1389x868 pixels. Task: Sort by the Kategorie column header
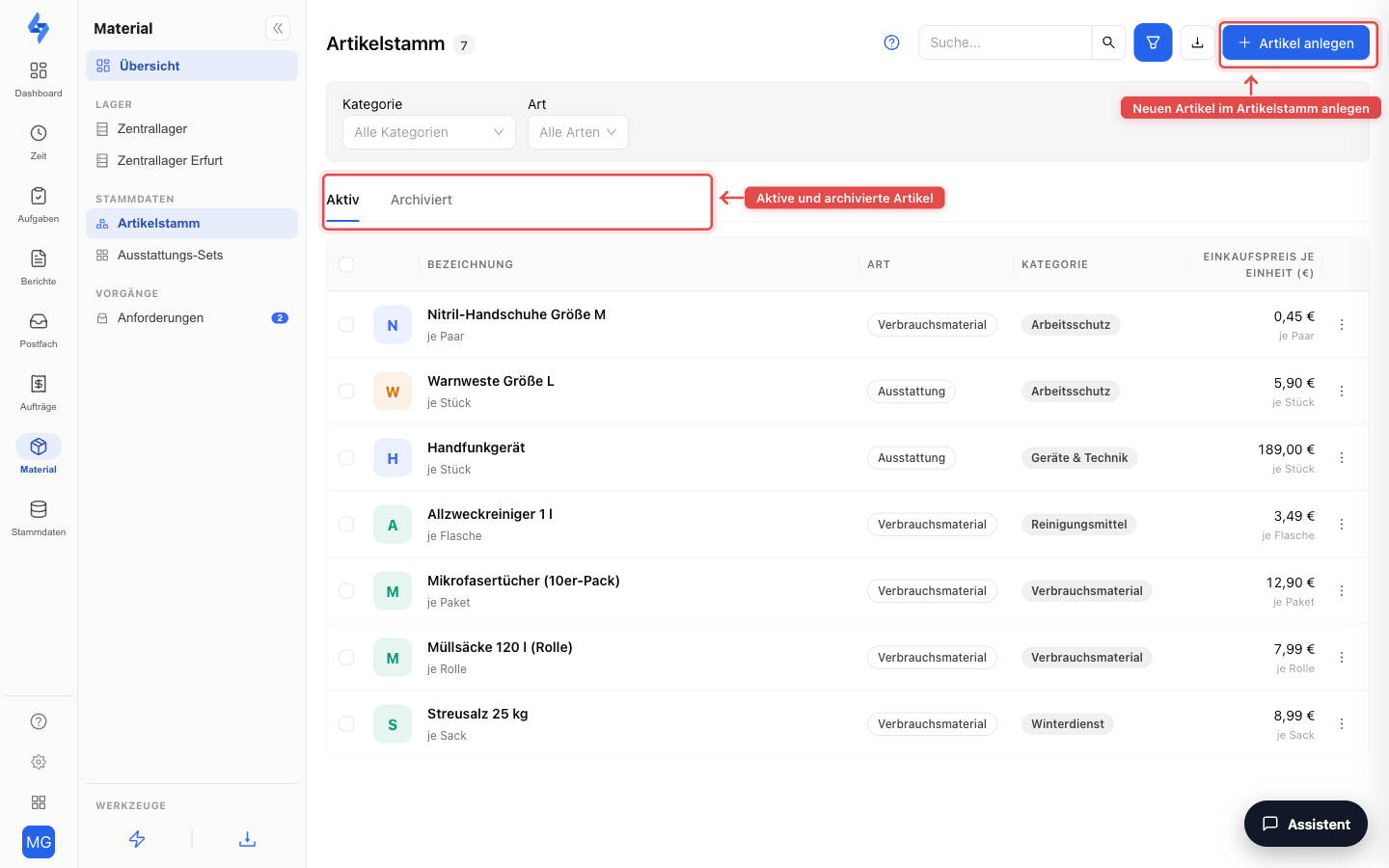tap(1054, 264)
